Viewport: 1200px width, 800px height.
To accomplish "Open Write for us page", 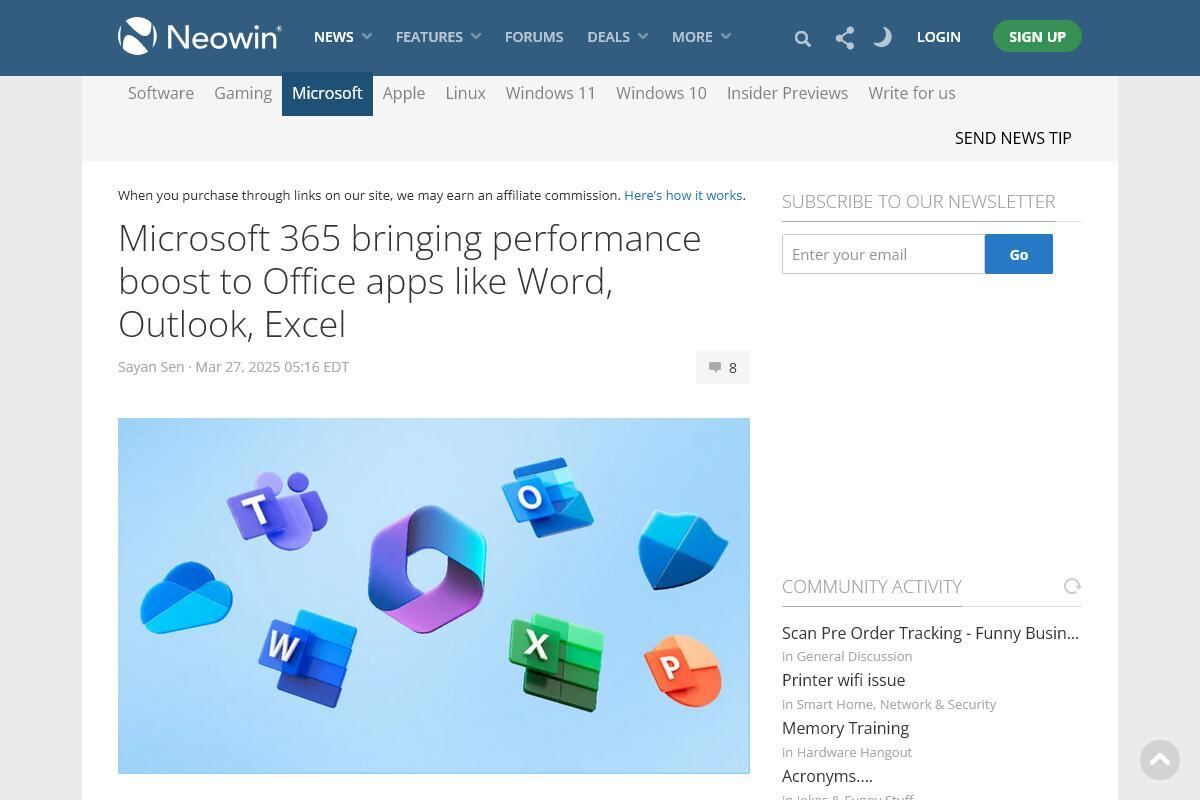I will (912, 93).
